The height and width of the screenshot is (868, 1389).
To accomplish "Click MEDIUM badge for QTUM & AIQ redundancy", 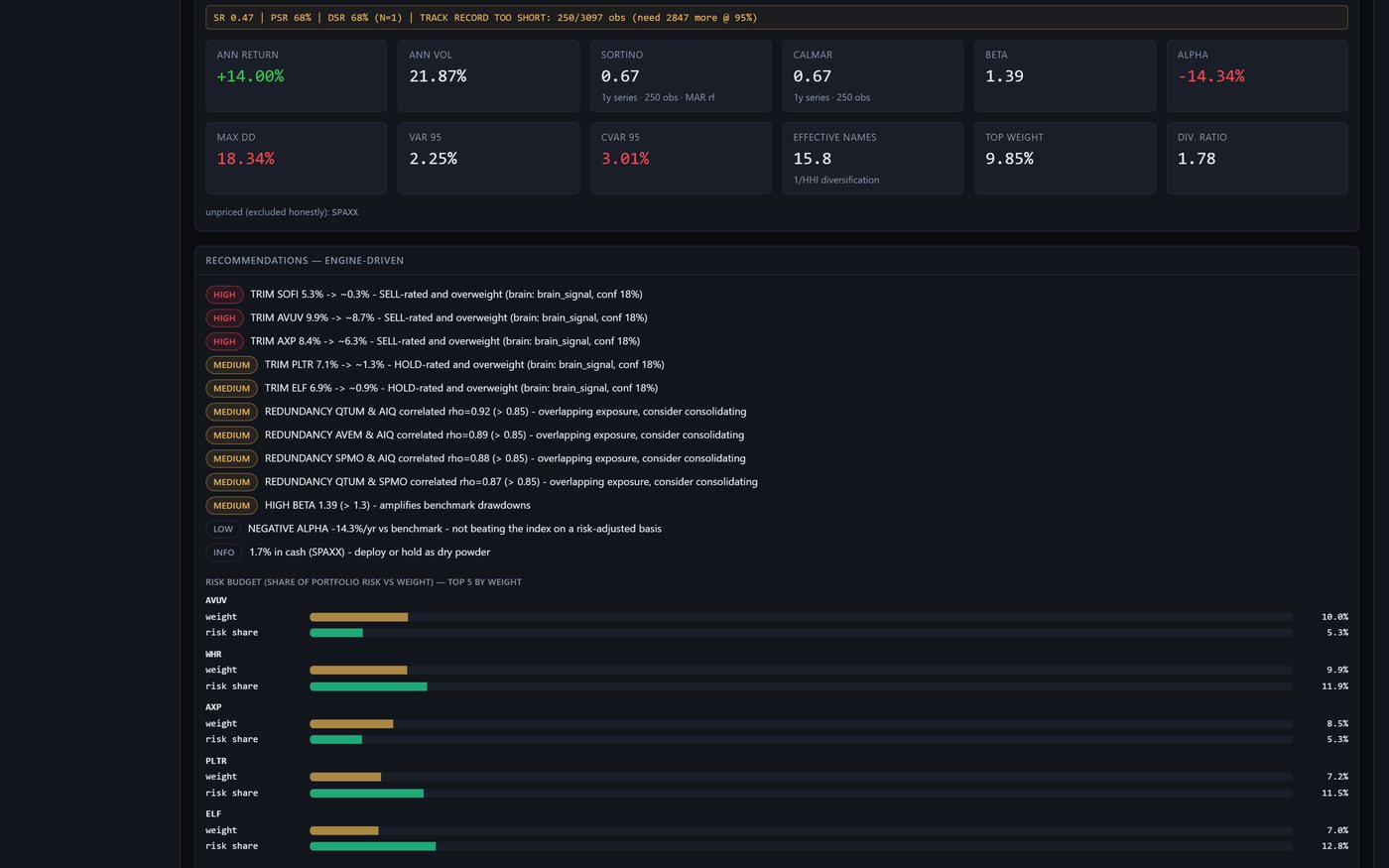I will coord(231,412).
